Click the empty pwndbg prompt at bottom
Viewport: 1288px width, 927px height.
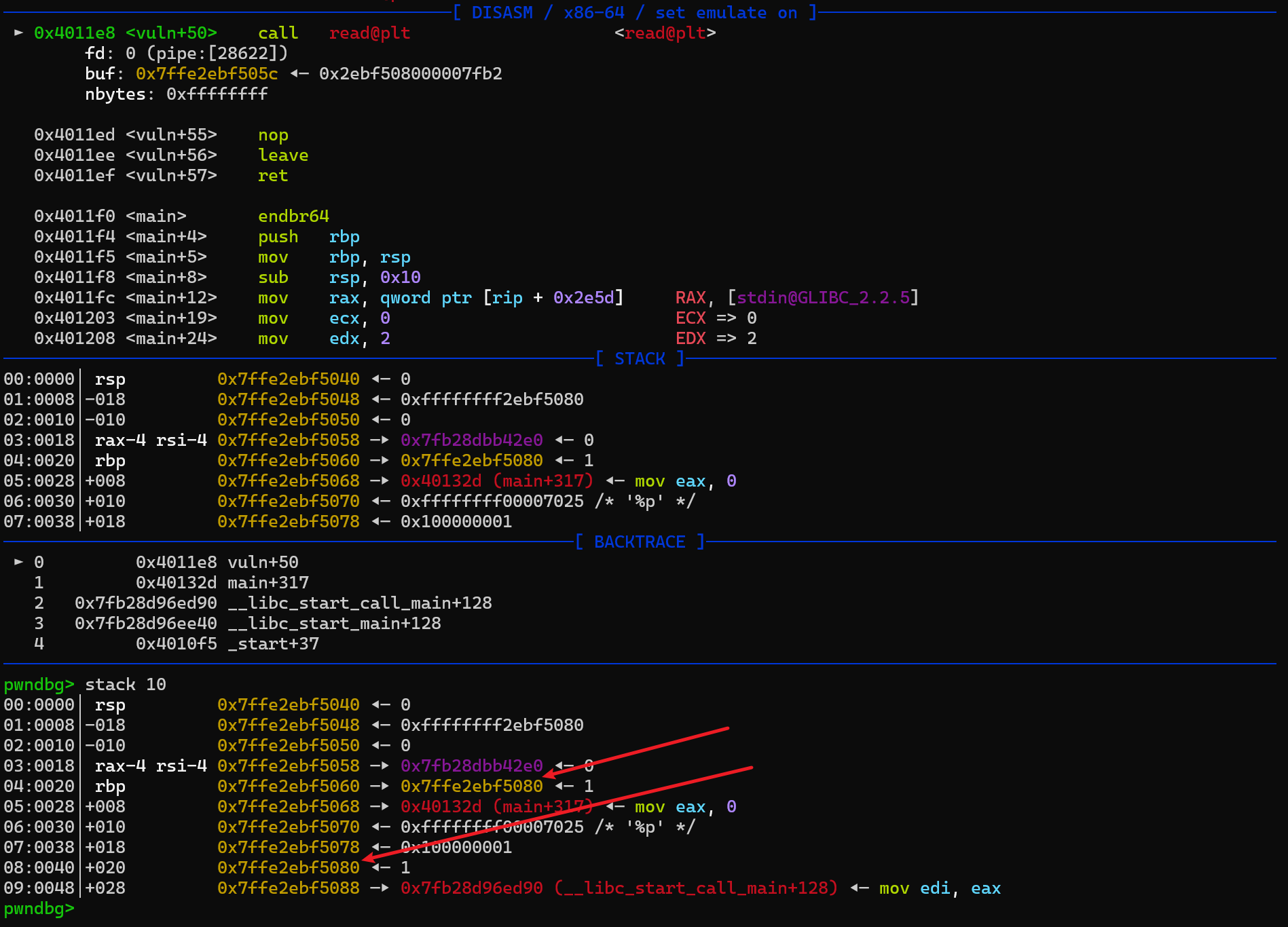coord(39,909)
